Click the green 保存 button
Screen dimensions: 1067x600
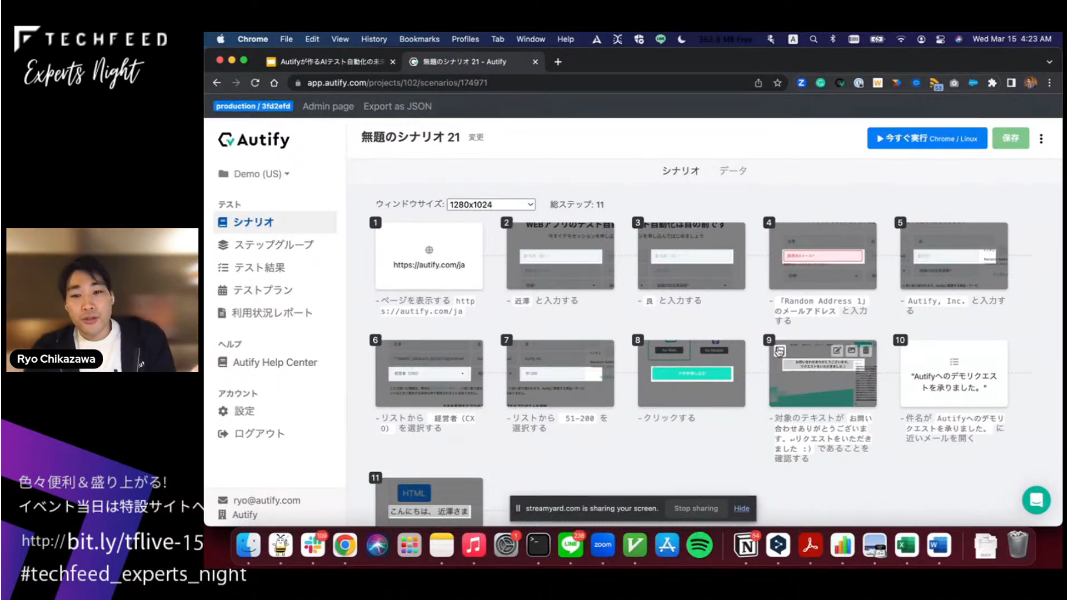click(1011, 138)
